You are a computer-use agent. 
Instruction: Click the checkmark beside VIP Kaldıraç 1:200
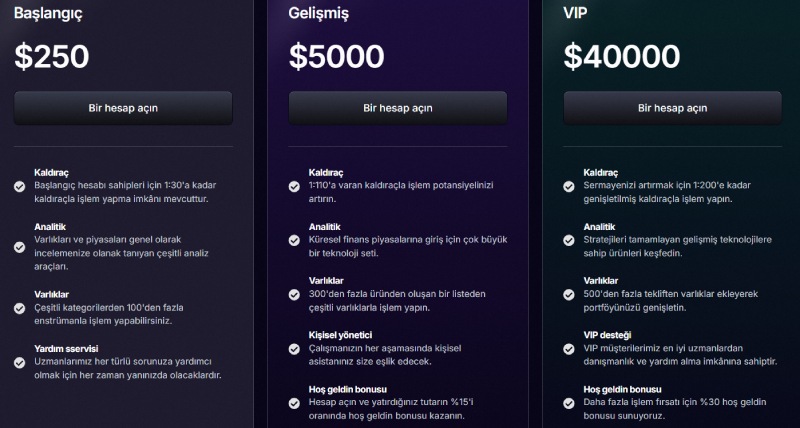569,186
